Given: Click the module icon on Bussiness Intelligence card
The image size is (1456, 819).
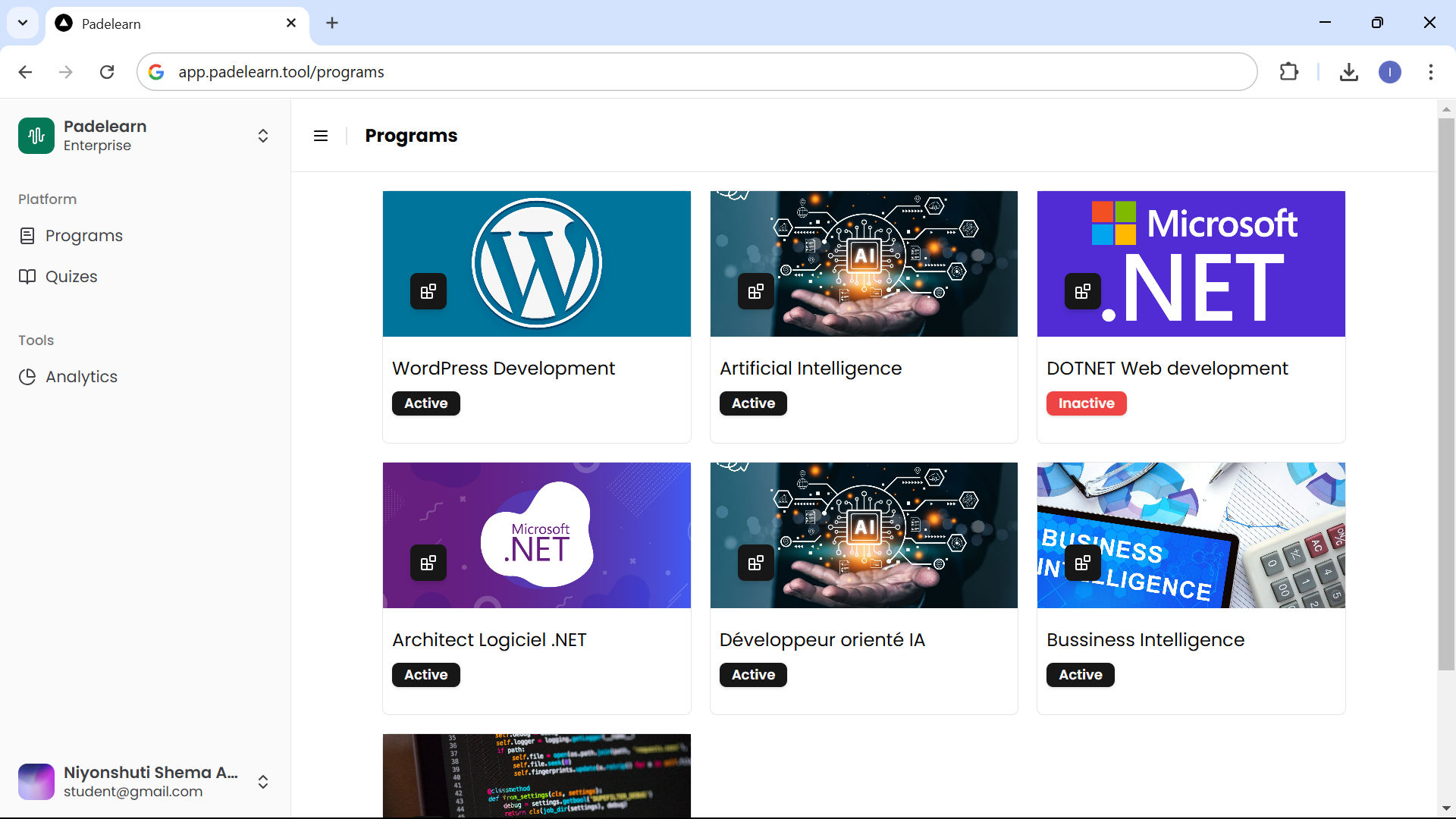Looking at the screenshot, I should pos(1082,563).
